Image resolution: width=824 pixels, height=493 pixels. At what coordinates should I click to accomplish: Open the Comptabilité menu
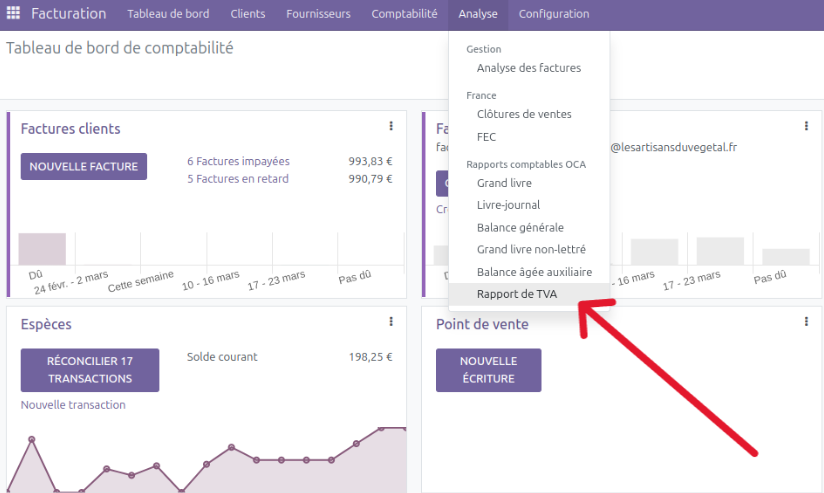[x=404, y=14]
